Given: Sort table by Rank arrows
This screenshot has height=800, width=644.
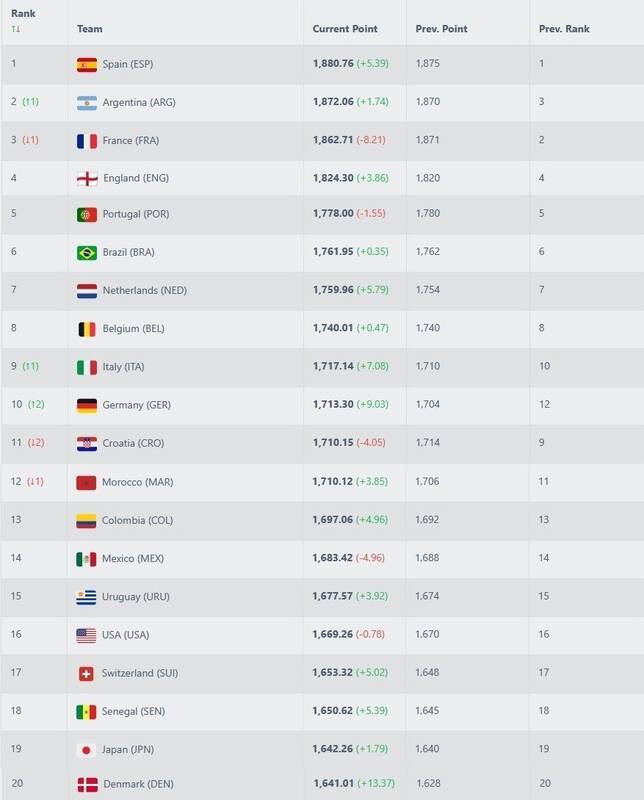Looking at the screenshot, I should tap(15, 29).
